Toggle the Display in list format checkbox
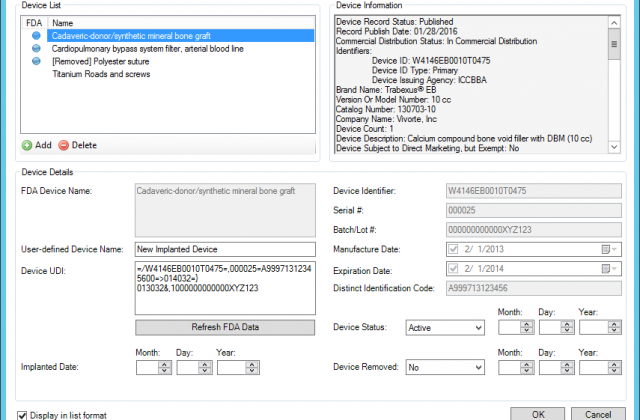640x420 pixels. pyautogui.click(x=23, y=414)
